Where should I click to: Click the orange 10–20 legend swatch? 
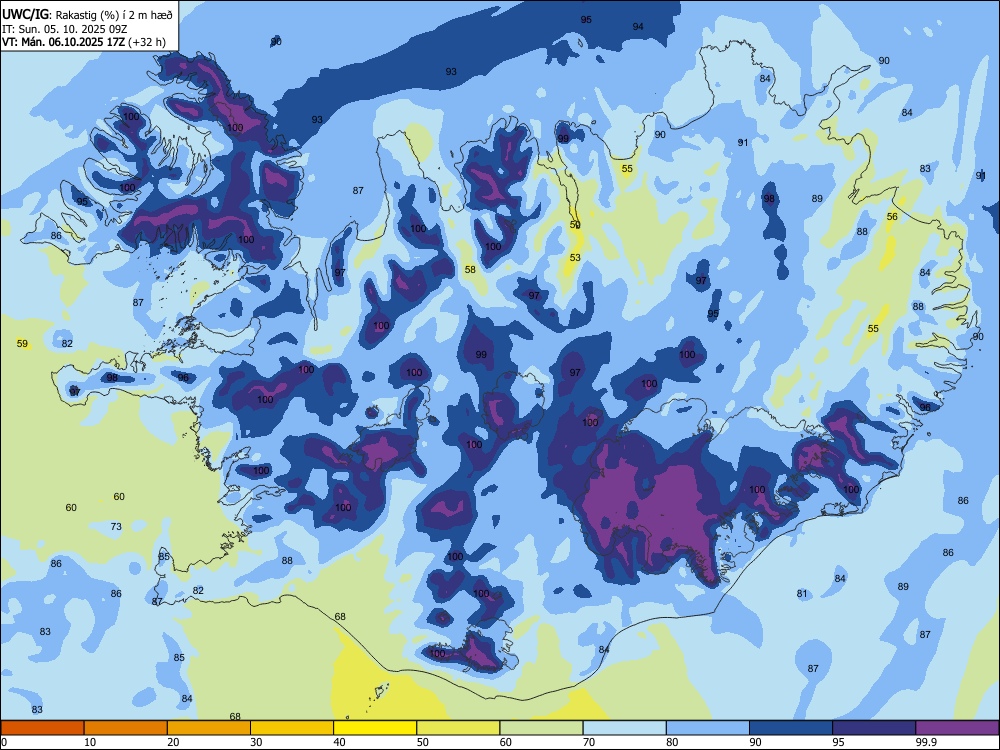126,728
